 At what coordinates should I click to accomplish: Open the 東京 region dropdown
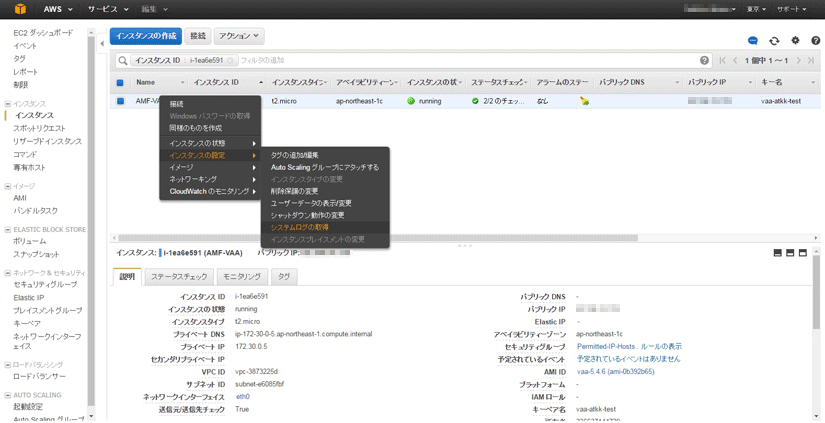point(756,9)
